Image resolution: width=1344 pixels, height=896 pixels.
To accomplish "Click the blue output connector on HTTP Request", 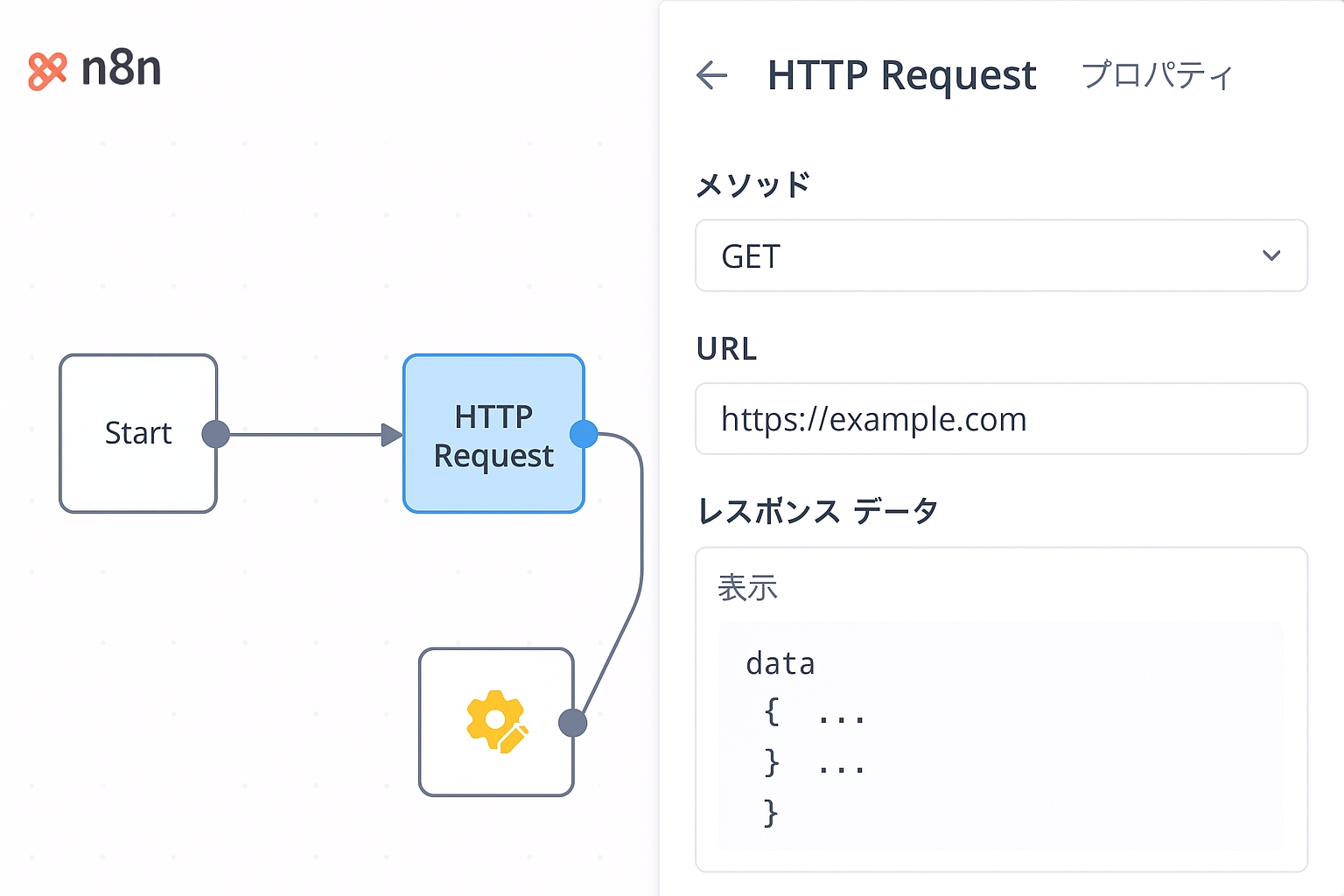I will 584,433.
